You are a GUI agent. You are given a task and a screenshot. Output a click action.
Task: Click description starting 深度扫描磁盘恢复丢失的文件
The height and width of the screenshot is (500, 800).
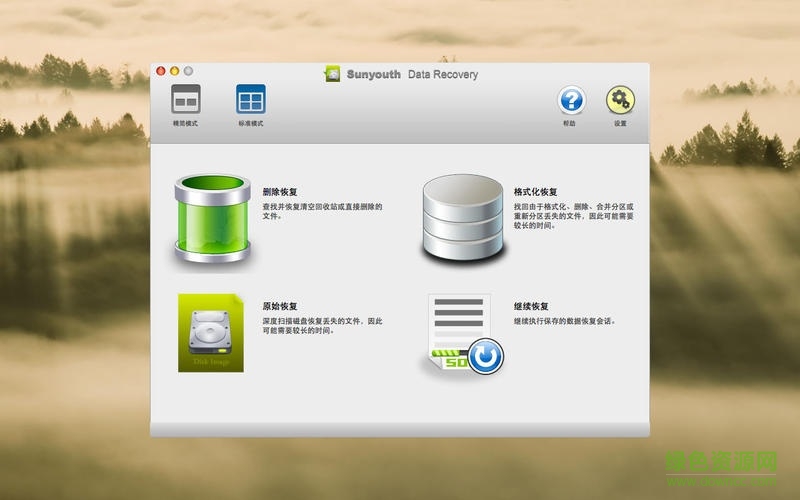coord(322,326)
